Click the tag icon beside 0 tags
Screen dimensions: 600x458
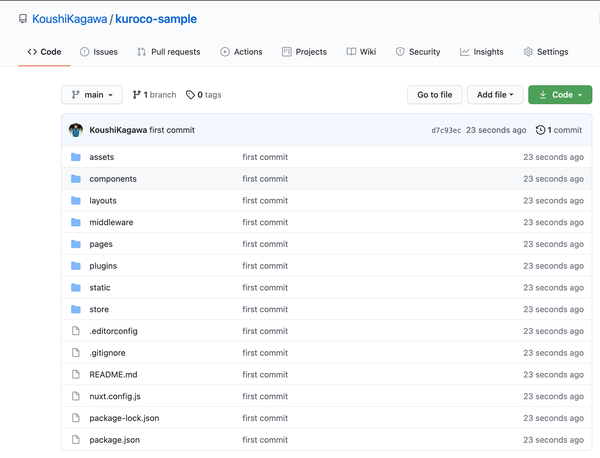[190, 95]
